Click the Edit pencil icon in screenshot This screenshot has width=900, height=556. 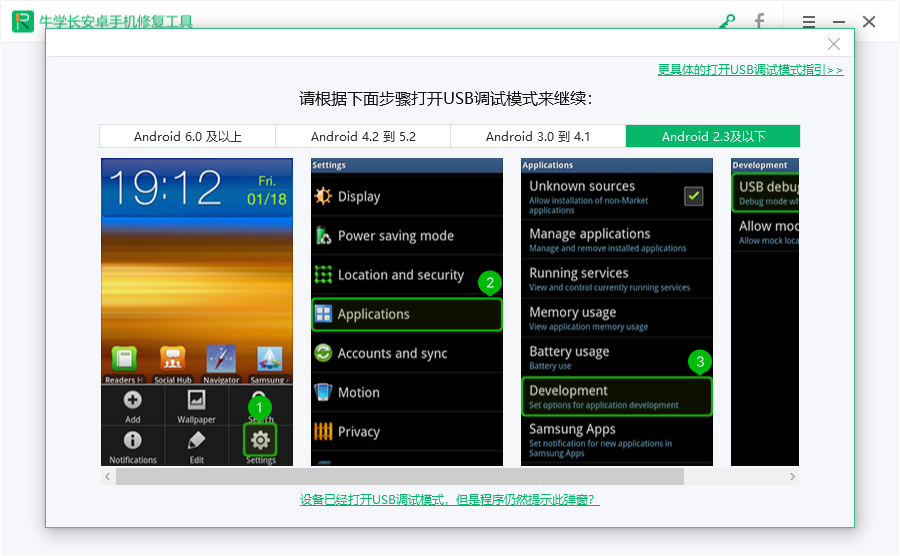point(196,440)
